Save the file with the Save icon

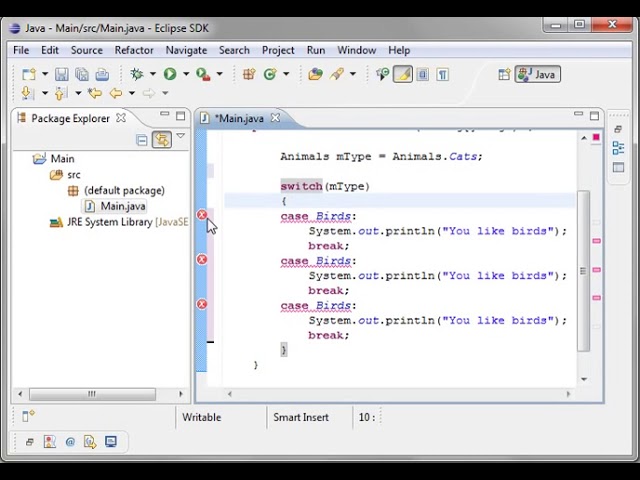[x=62, y=74]
